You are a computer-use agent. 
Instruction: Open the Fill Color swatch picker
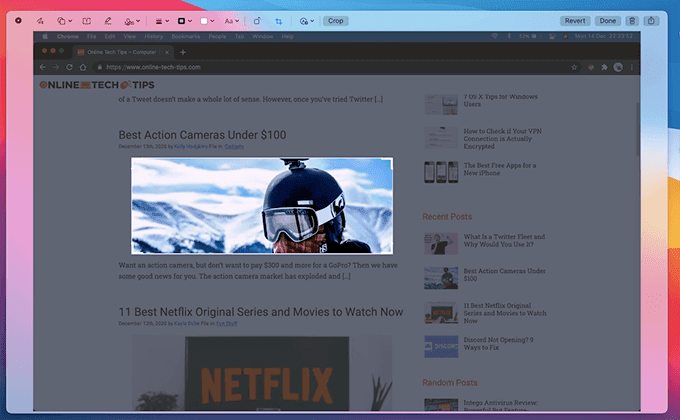[207, 20]
